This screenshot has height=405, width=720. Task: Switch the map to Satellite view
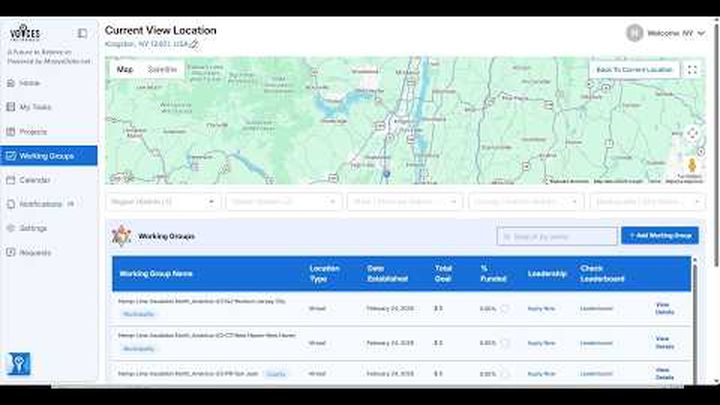(x=162, y=70)
